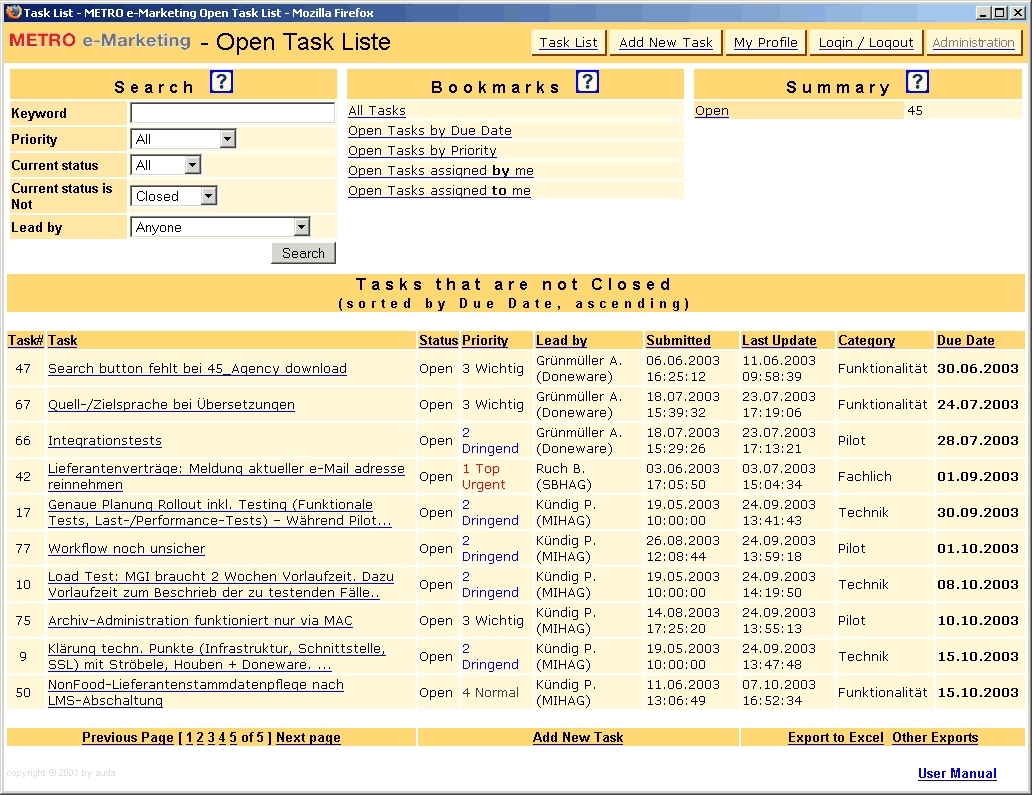Open task Lieferantenverträge: Meldung aktueller e-Mail adresse
The width and height of the screenshot is (1032, 795).
[226, 476]
